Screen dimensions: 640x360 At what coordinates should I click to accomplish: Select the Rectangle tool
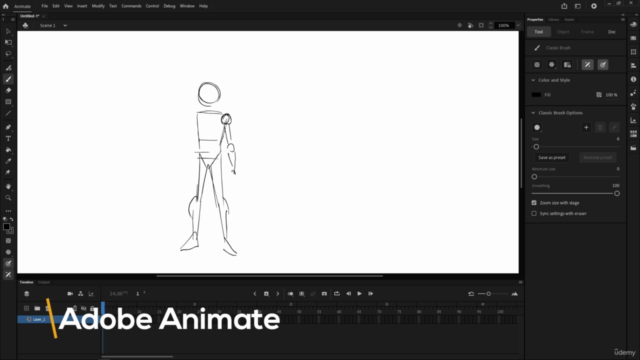[x=8, y=102]
